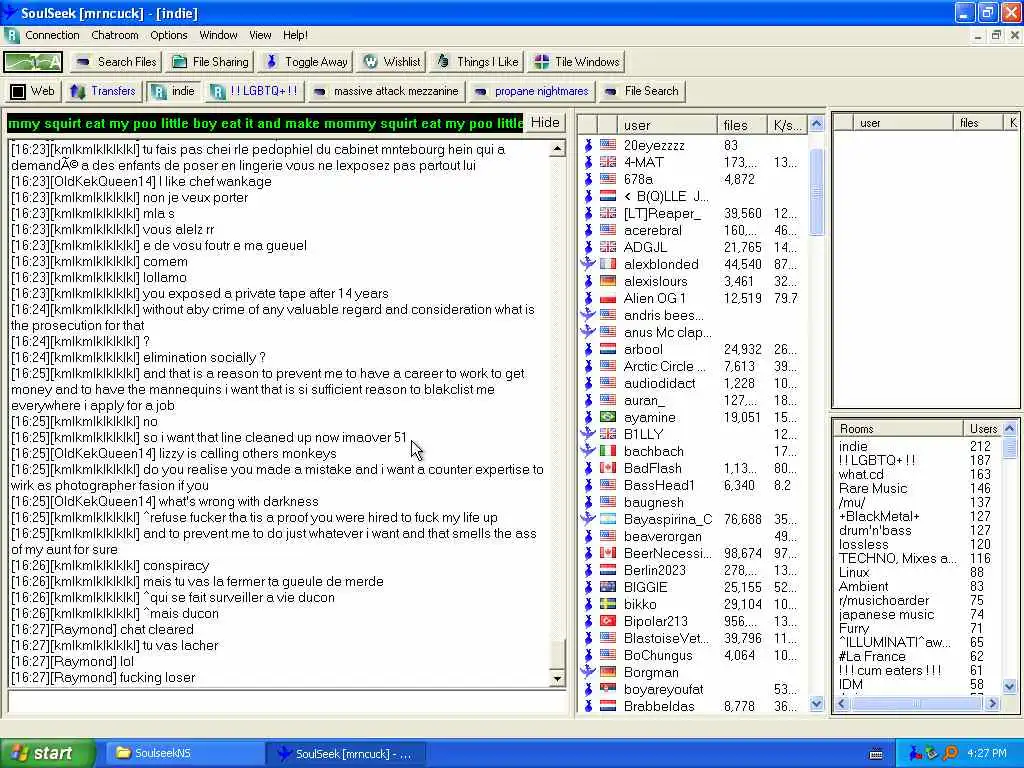
Task: Click the search magnifier tray icon
Action: [950, 754]
